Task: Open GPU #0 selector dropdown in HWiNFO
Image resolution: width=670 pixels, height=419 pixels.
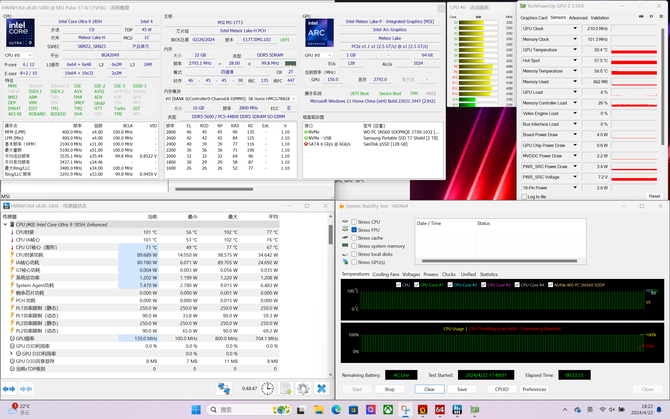Action: (x=318, y=55)
